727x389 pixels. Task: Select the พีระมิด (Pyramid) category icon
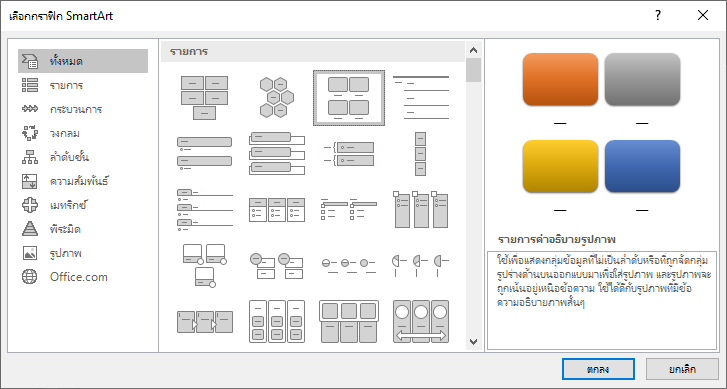pyautogui.click(x=30, y=229)
